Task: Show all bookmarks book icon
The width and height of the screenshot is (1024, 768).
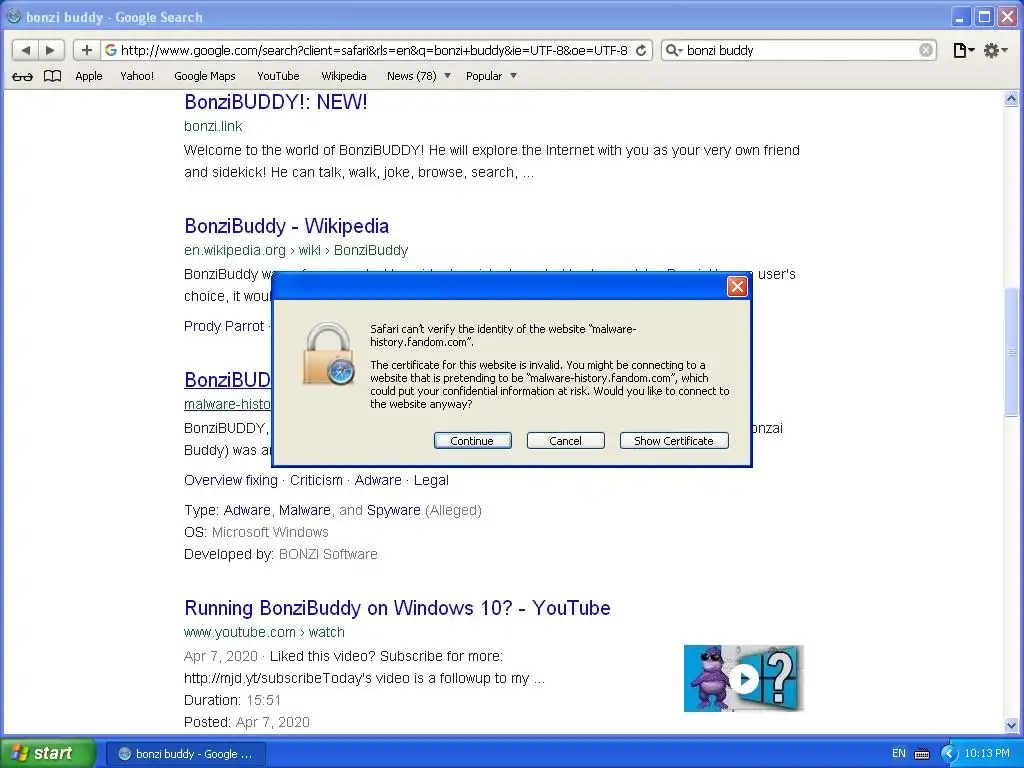Action: [52, 76]
